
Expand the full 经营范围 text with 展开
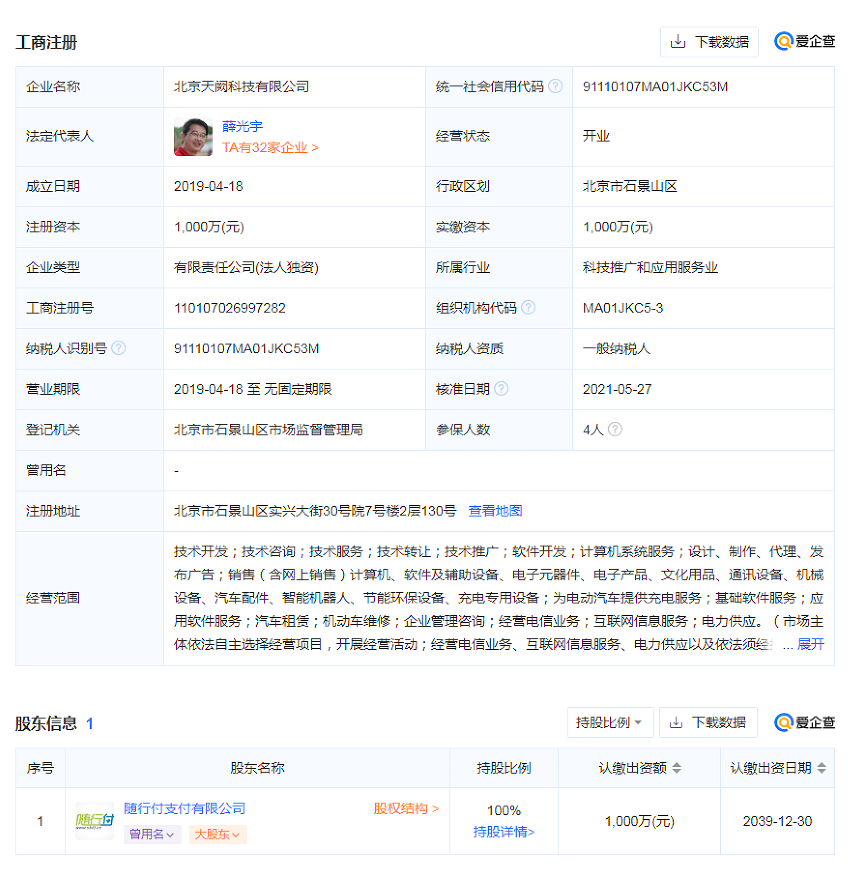pos(810,644)
